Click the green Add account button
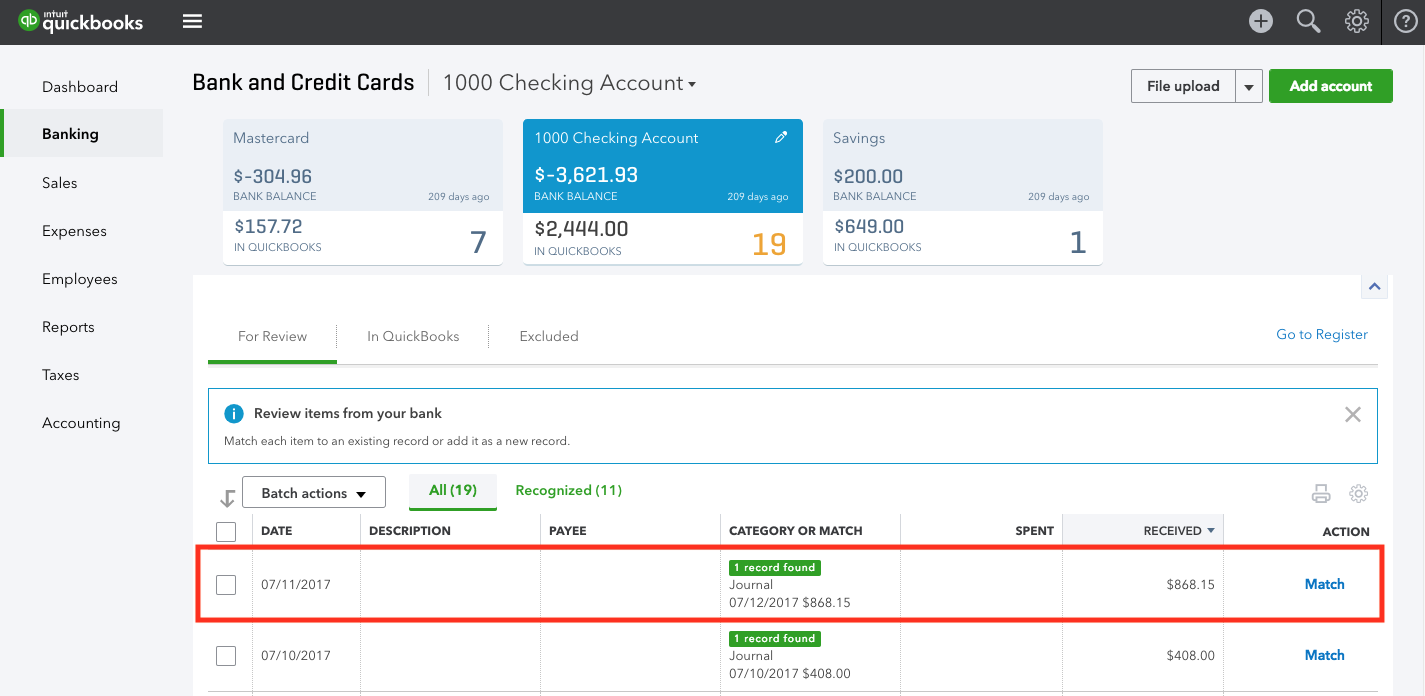This screenshot has width=1425, height=696. 1330,86
